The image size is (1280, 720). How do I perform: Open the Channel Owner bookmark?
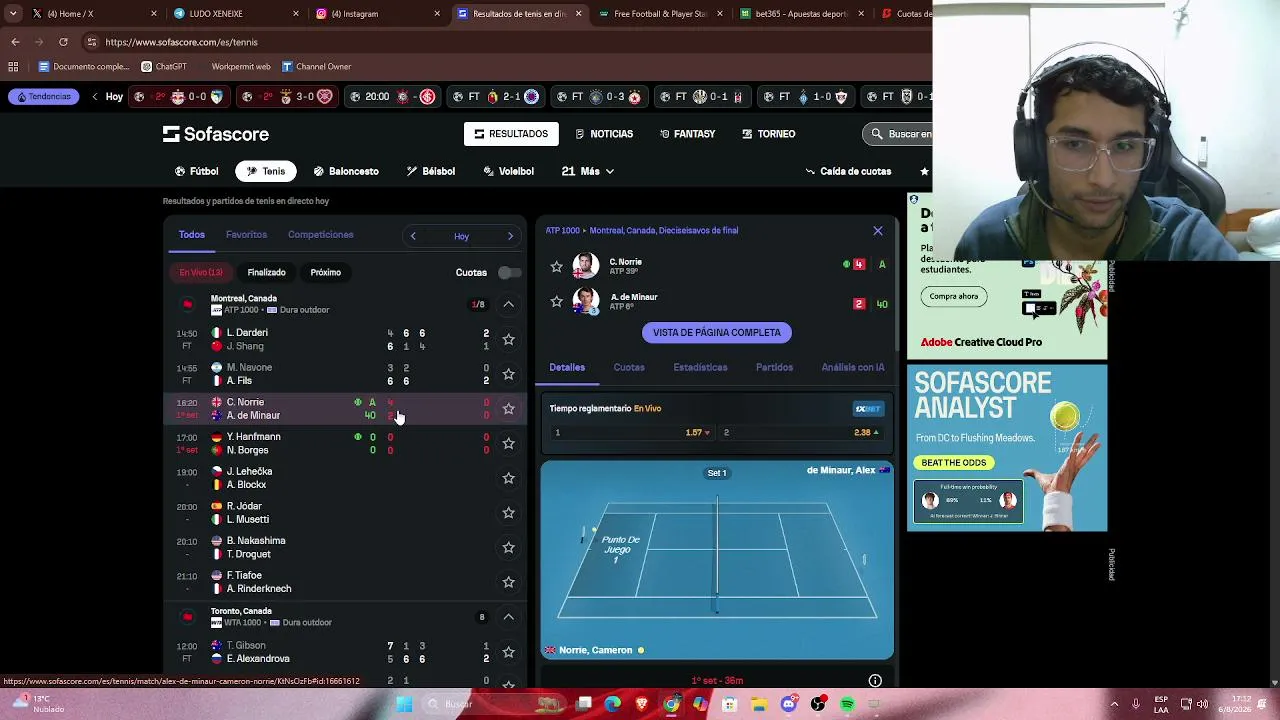pyautogui.click(x=316, y=67)
